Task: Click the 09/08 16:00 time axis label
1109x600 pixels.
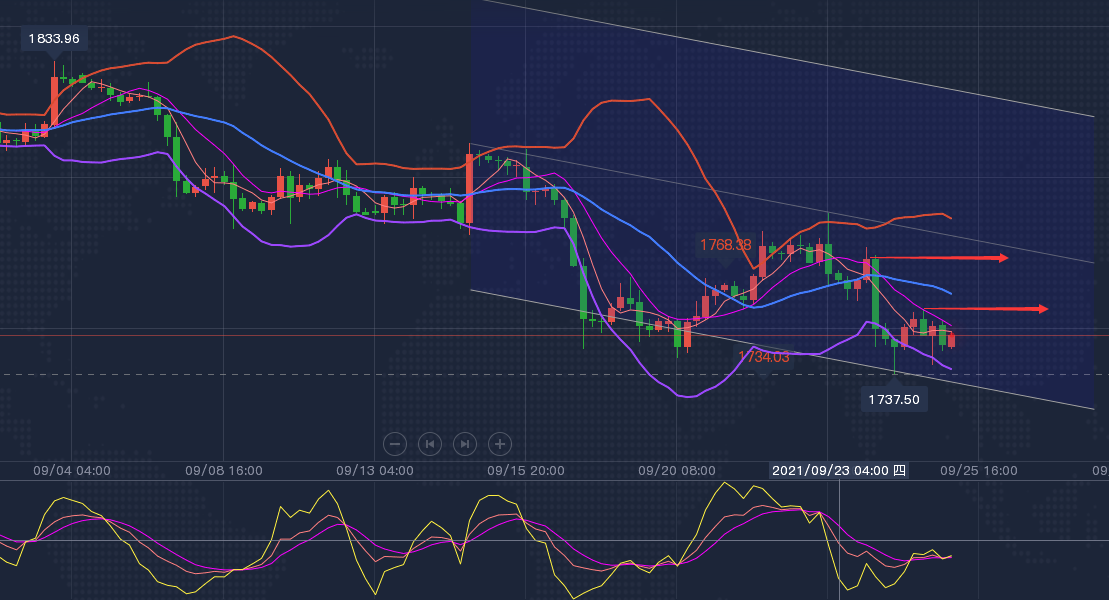Action: tap(223, 471)
